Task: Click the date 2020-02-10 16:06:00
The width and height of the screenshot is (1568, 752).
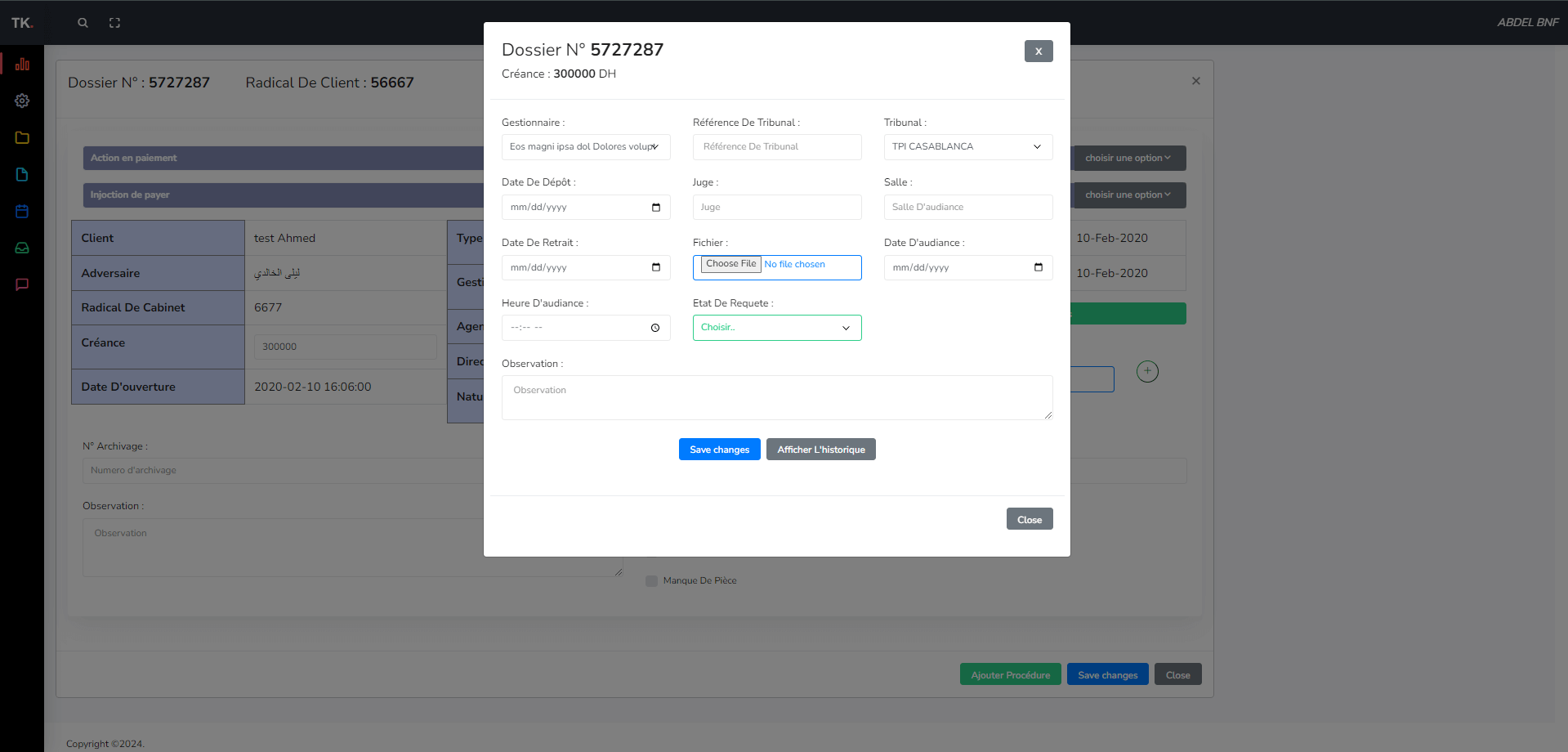Action: click(312, 387)
